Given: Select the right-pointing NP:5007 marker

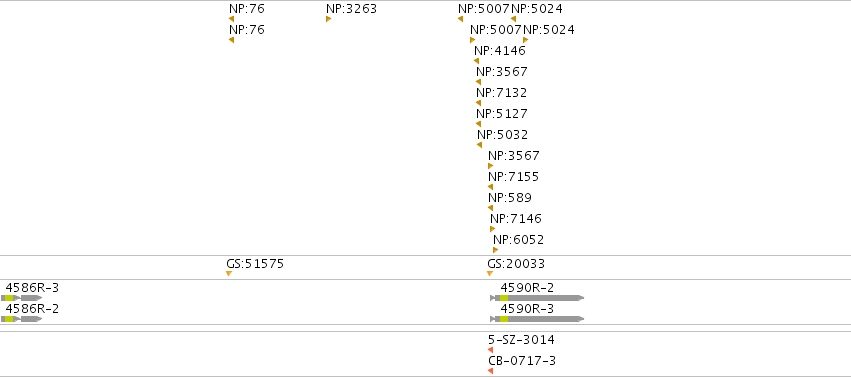Looking at the screenshot, I should tap(472, 40).
